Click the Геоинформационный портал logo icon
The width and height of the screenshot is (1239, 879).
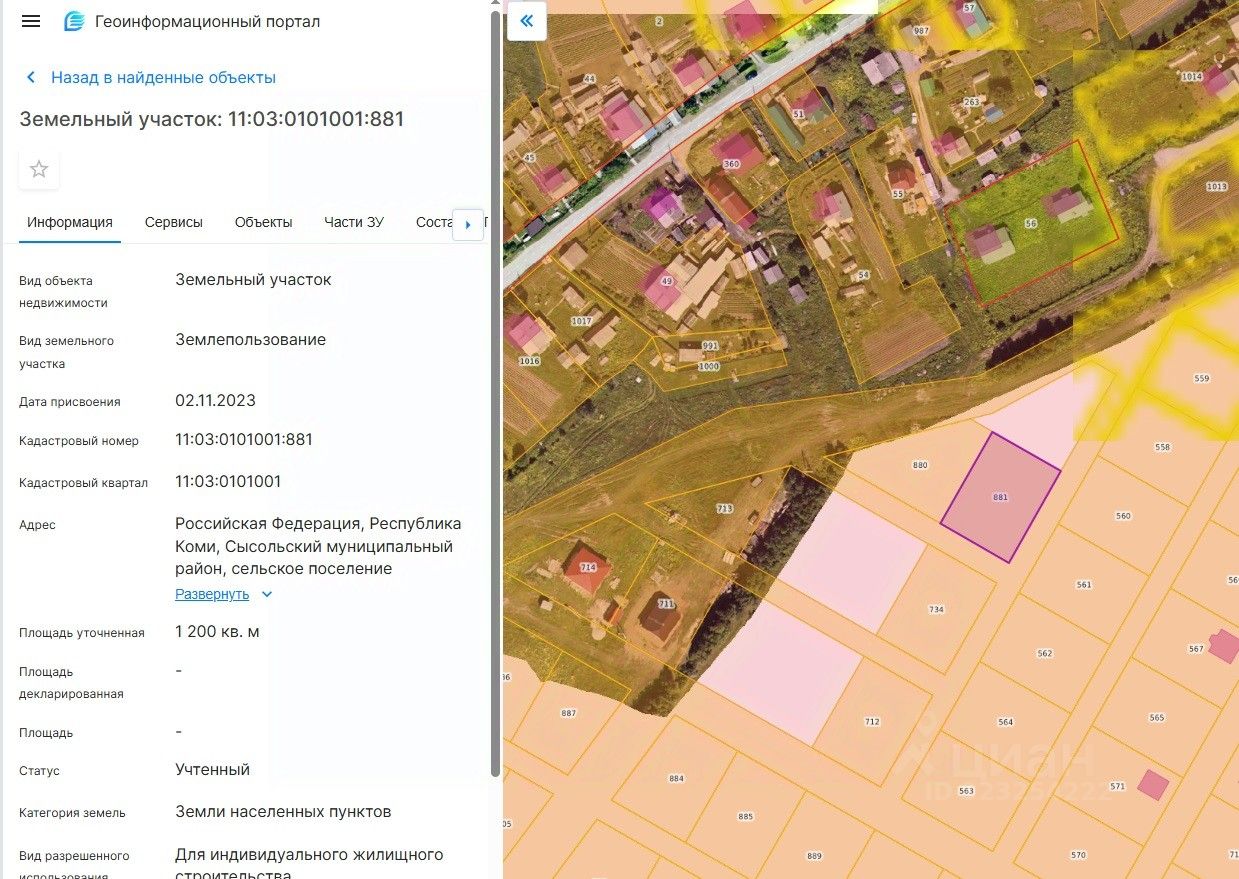pyautogui.click(x=74, y=21)
